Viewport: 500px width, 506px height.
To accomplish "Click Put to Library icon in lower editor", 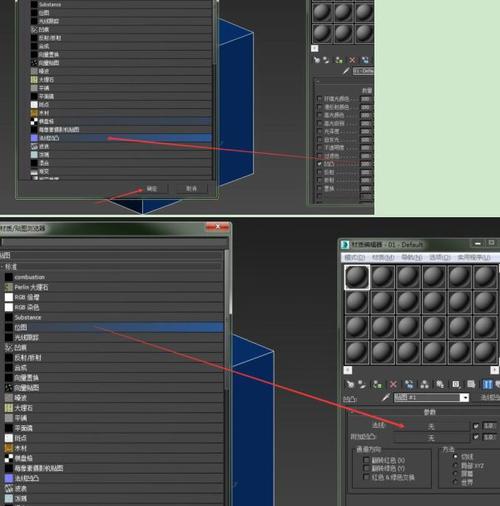I will click(x=440, y=384).
